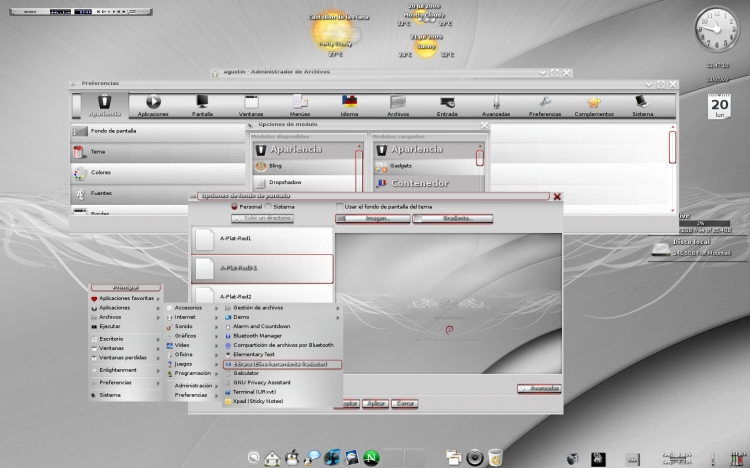This screenshot has height=468, width=750.
Task: Click the home folder icon in the dock
Action: [x=272, y=457]
